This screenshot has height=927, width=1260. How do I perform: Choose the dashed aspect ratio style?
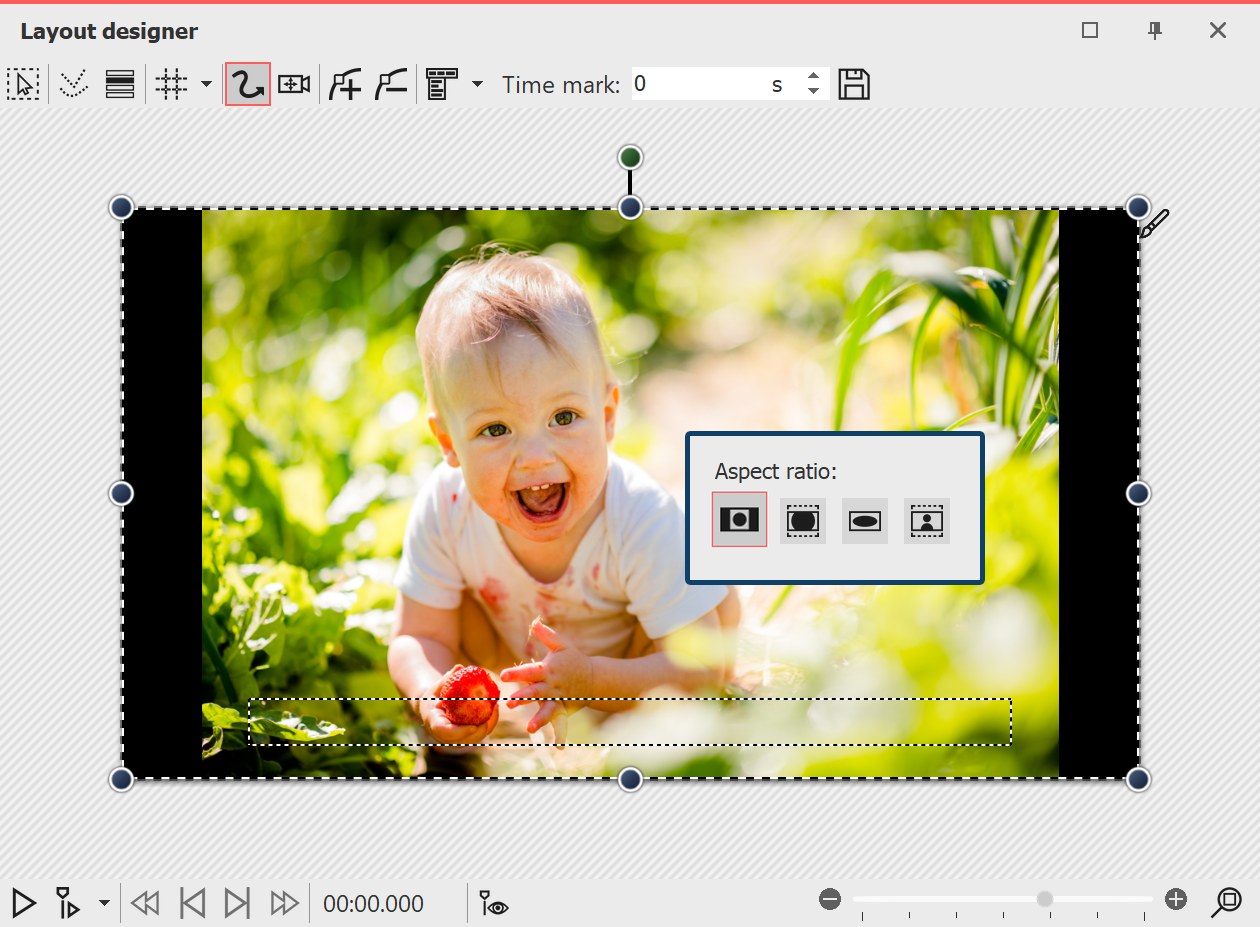coord(803,520)
